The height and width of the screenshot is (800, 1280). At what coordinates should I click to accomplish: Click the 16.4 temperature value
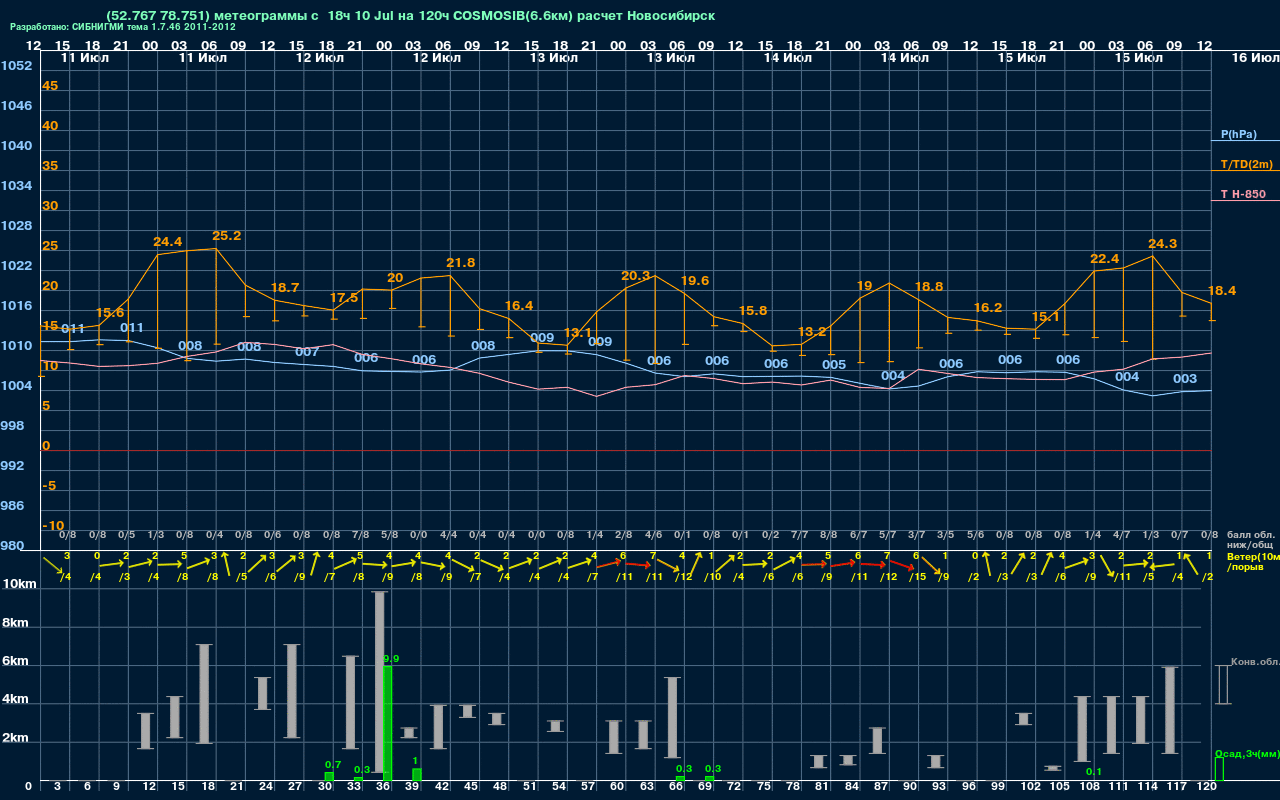pos(519,306)
